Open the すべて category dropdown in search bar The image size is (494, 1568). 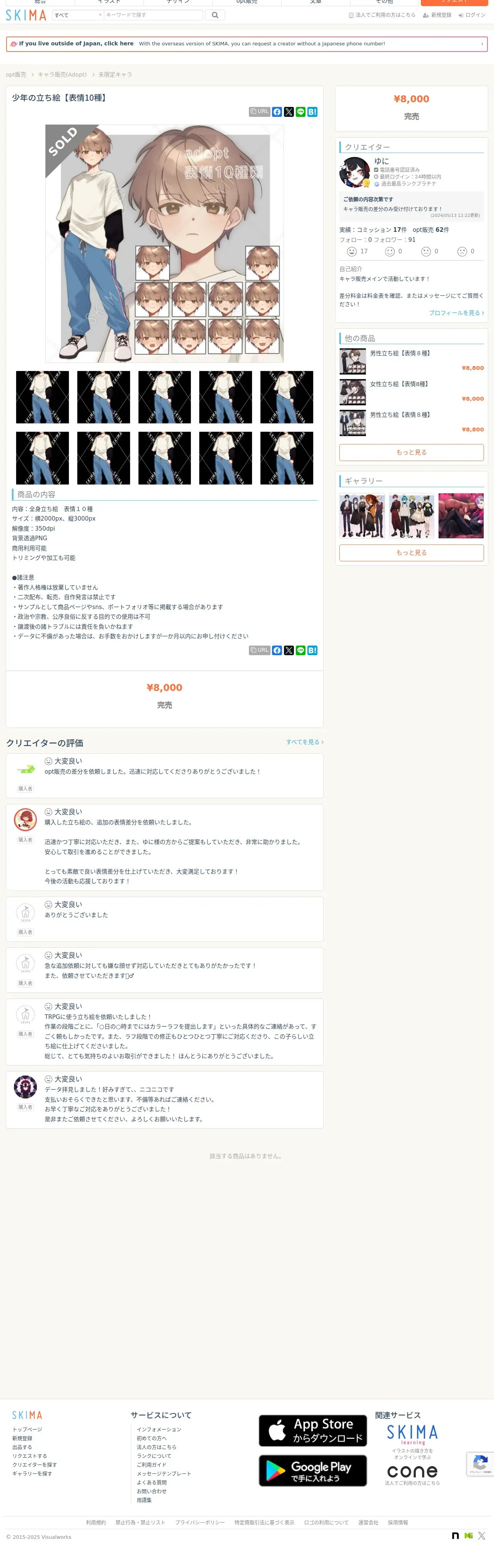click(x=77, y=15)
